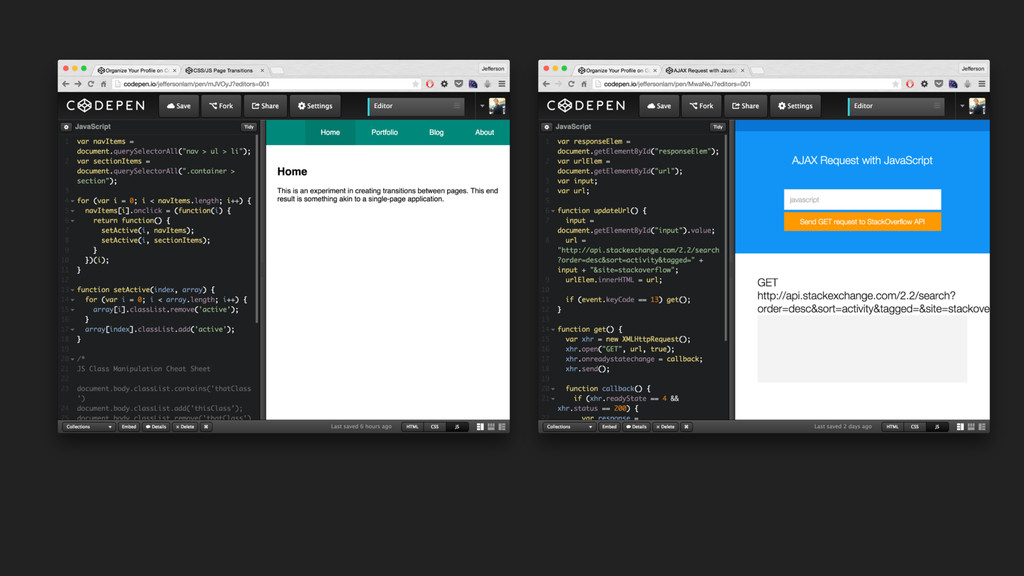Switch to the AJAX Request with JavaScript browser tab
The height and width of the screenshot is (576, 1024).
click(x=705, y=70)
